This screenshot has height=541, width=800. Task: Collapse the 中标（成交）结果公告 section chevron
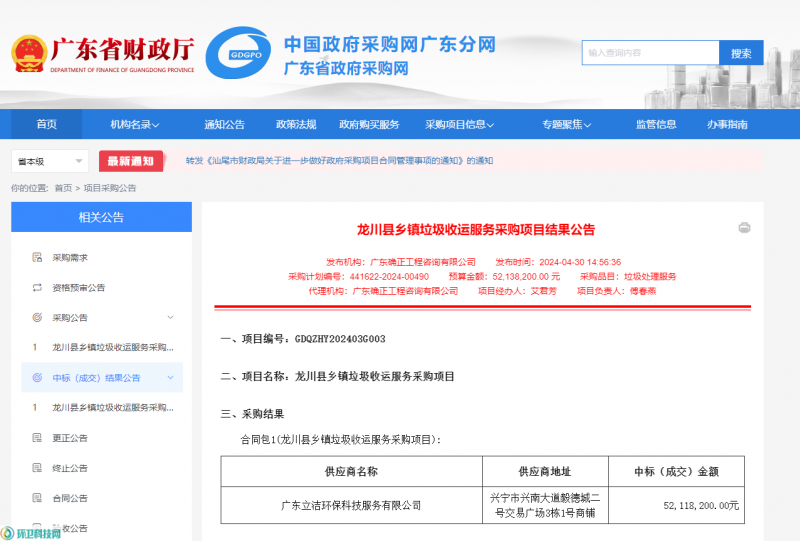pos(170,378)
